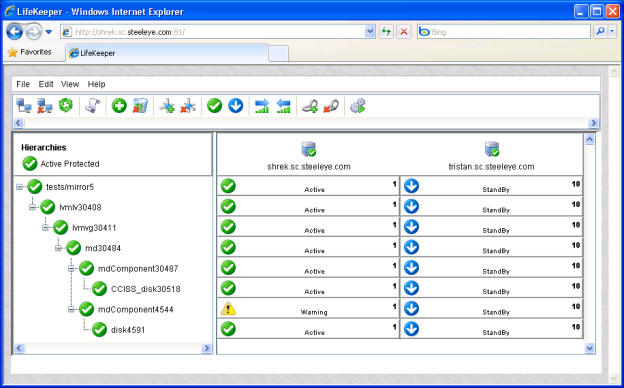Click the green checkmark In Service toolbar icon
Image resolution: width=624 pixels, height=388 pixels.
pos(214,106)
